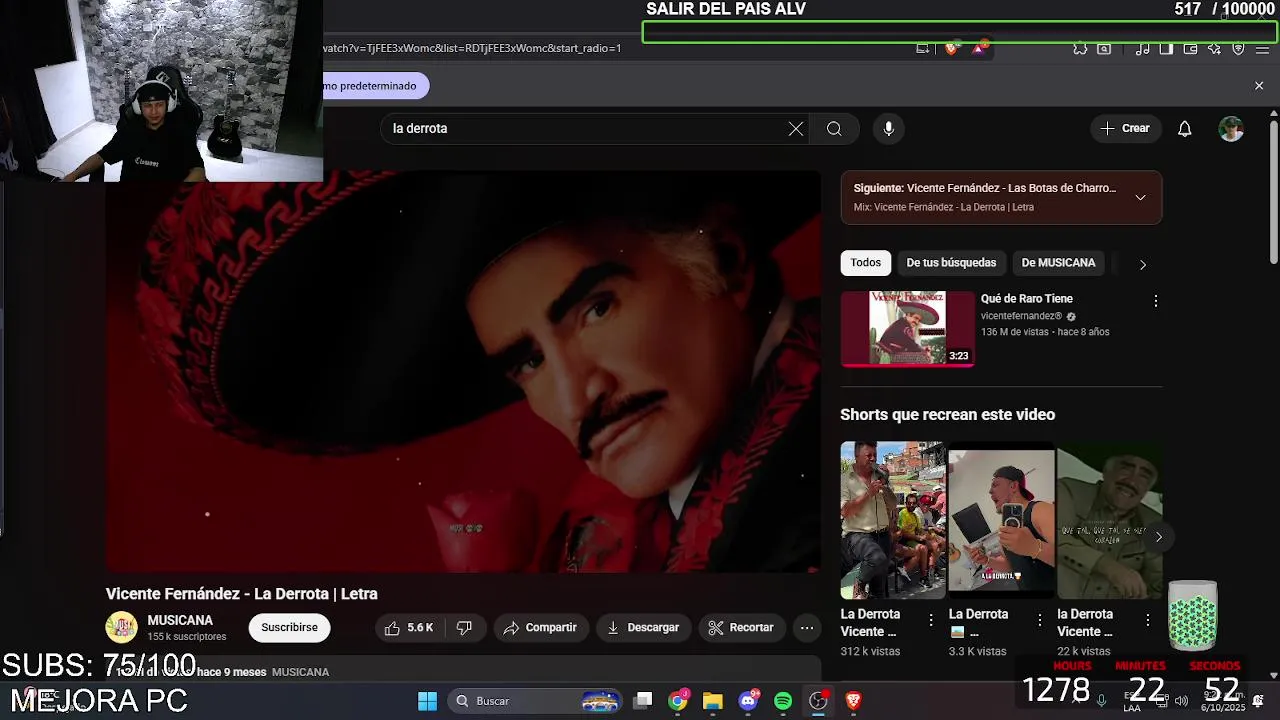Select De tus búsquedas filter chip
This screenshot has width=1280, height=720.
point(951,263)
